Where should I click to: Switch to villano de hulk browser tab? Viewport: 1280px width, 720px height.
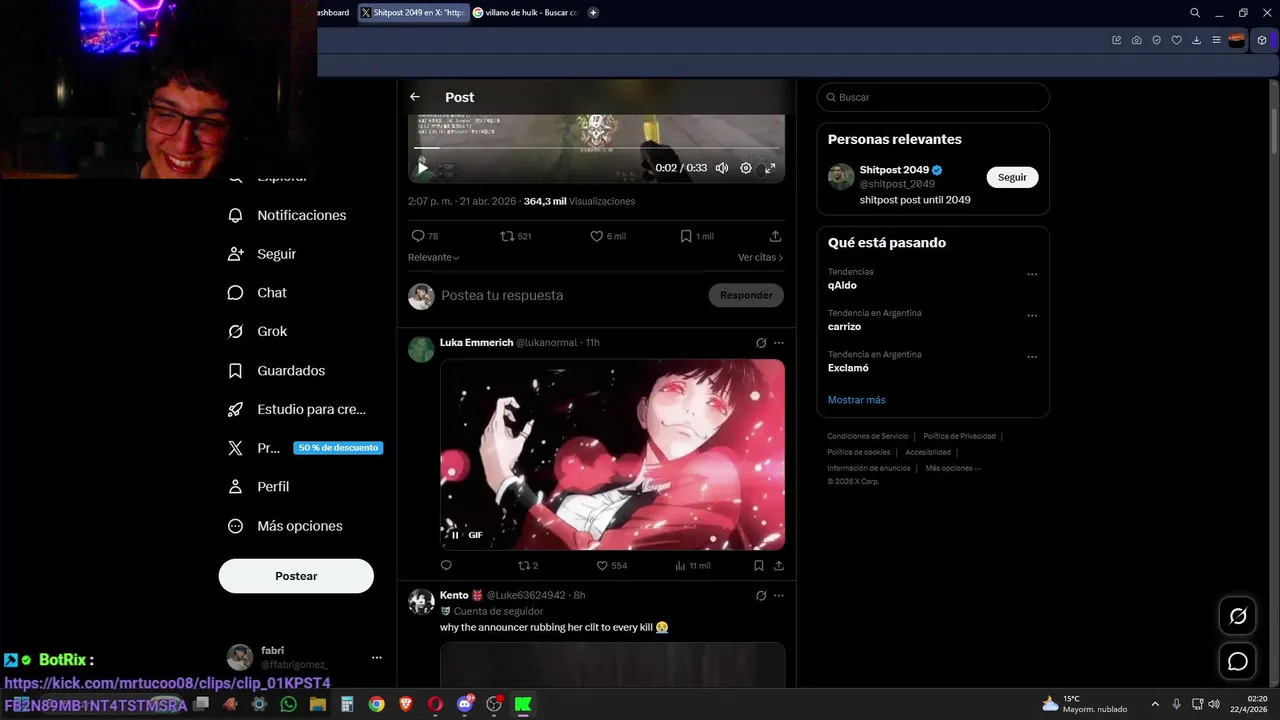(526, 12)
